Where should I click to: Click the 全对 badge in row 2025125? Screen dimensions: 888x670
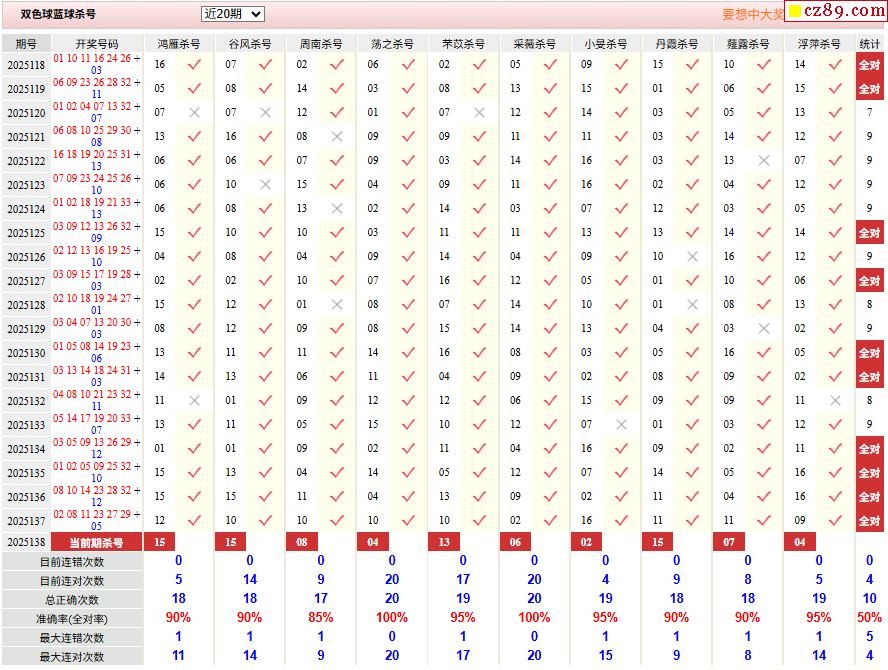[869, 233]
